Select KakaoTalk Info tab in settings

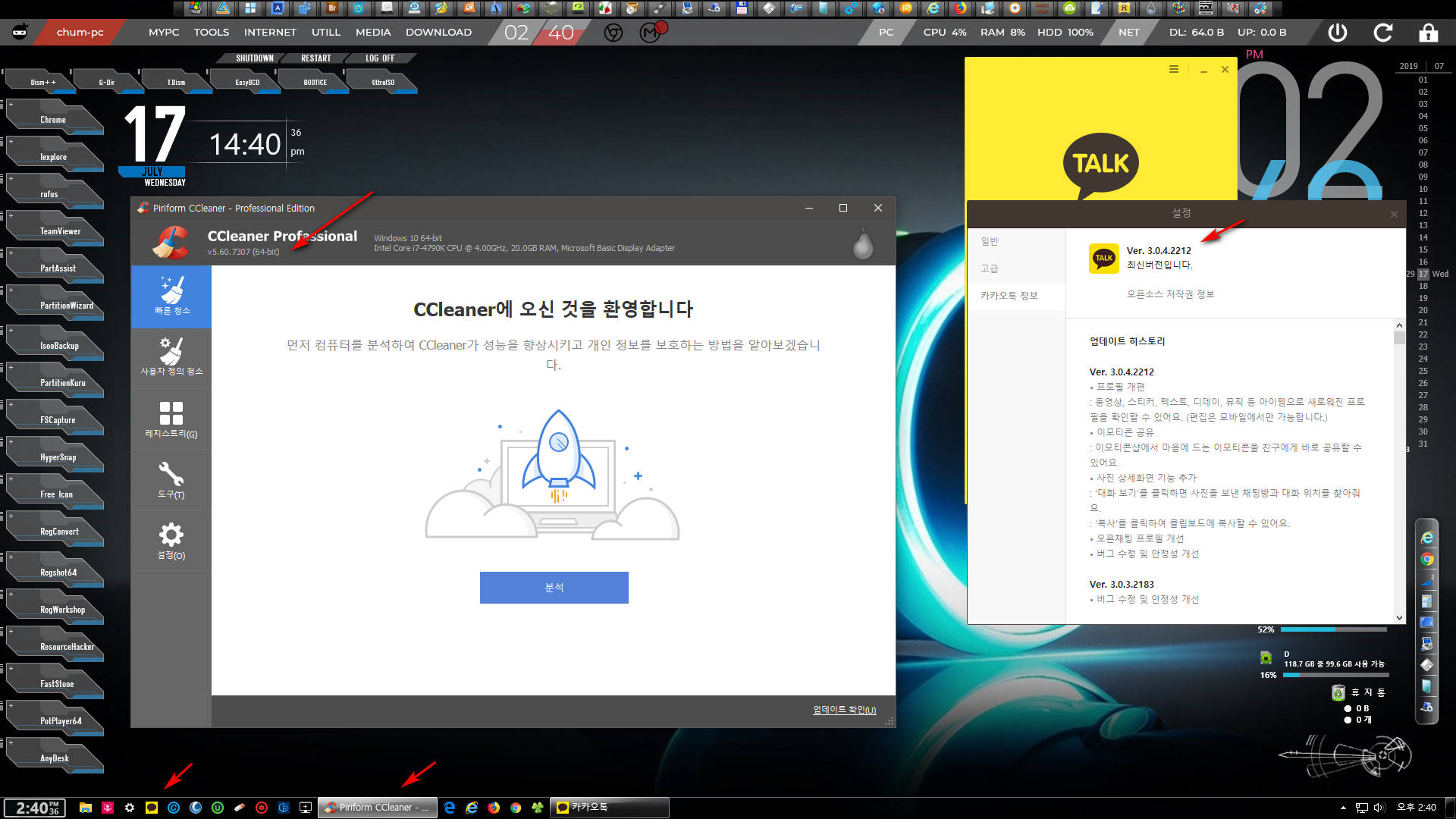[x=1009, y=296]
